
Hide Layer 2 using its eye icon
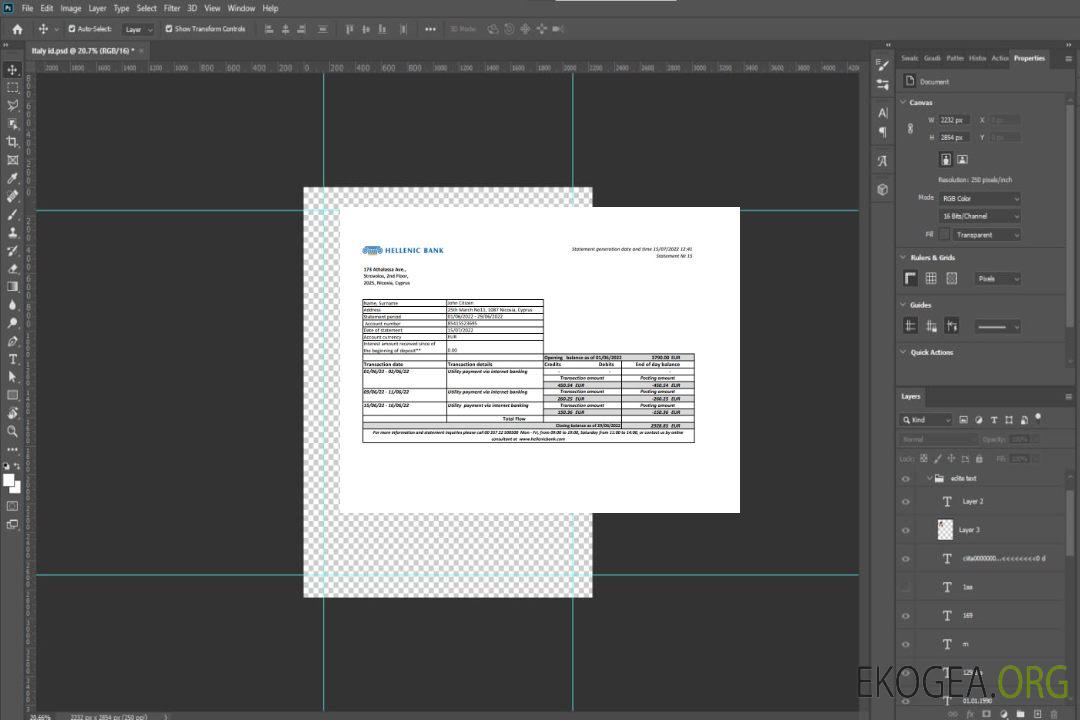click(x=906, y=502)
